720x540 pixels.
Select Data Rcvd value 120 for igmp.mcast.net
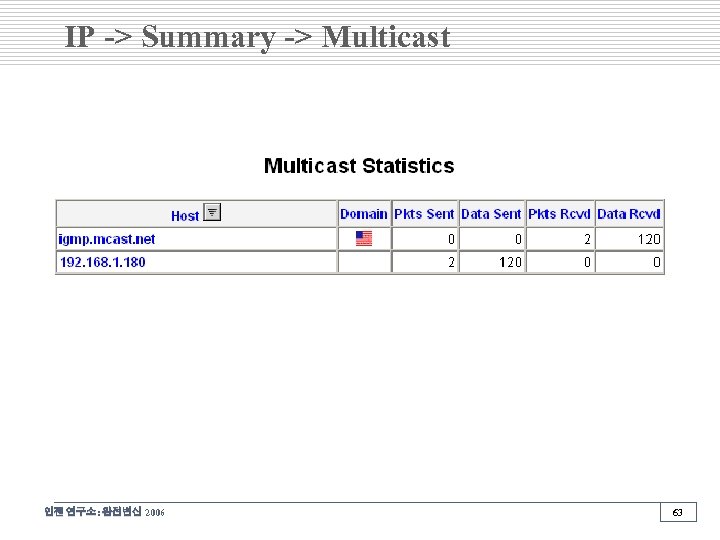[x=649, y=239]
